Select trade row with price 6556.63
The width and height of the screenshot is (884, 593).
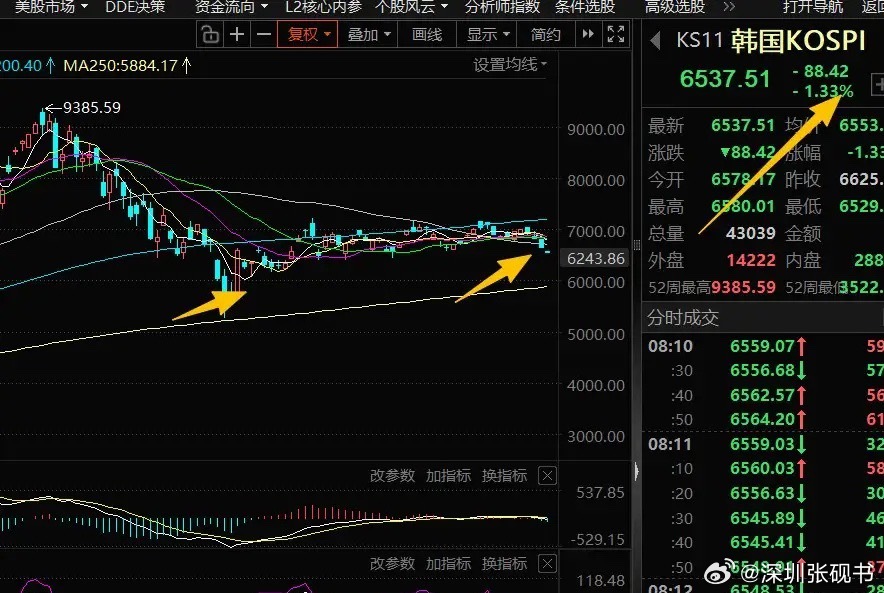pos(763,493)
